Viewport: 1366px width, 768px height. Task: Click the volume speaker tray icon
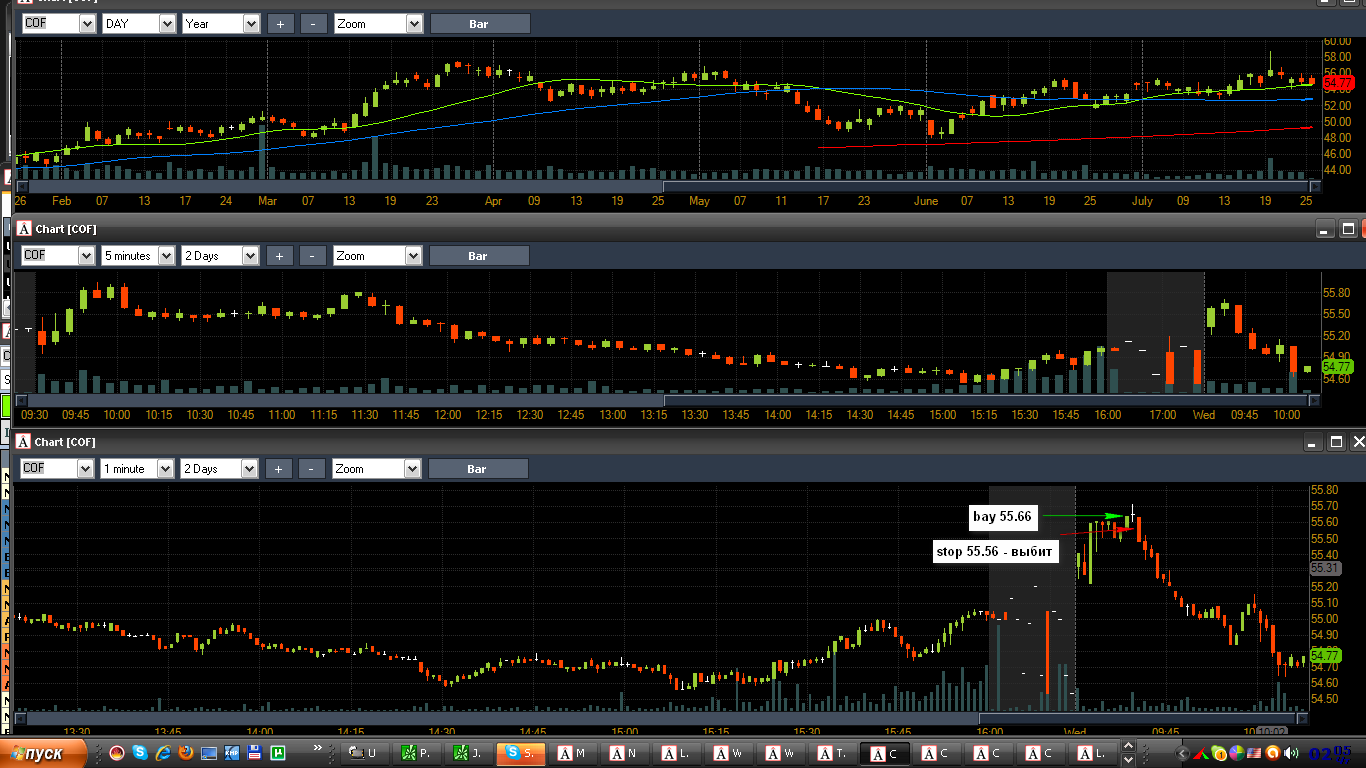(1291, 753)
